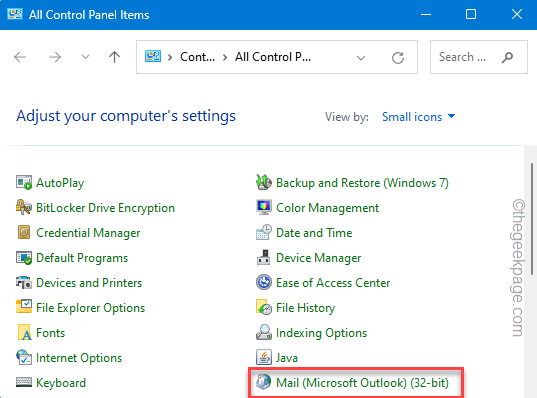Open the File Explorer Options link
Image resolution: width=537 pixels, height=398 pixels.
click(90, 308)
